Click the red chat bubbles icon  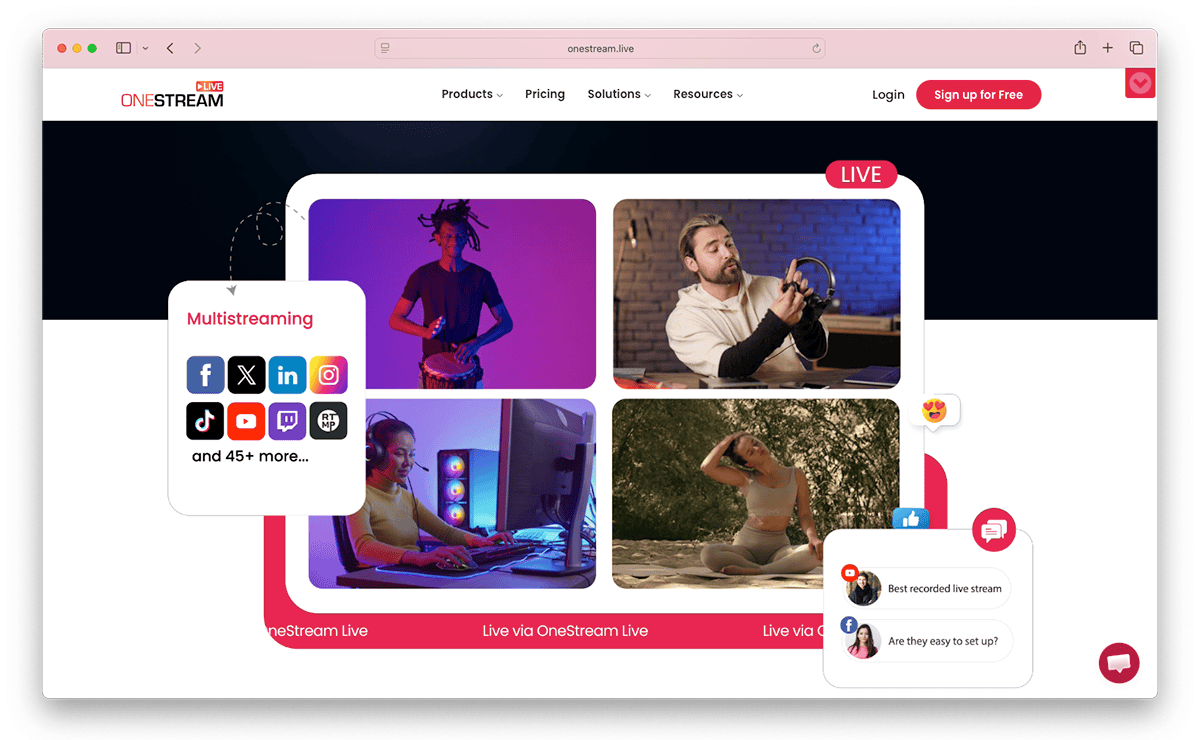click(x=994, y=530)
